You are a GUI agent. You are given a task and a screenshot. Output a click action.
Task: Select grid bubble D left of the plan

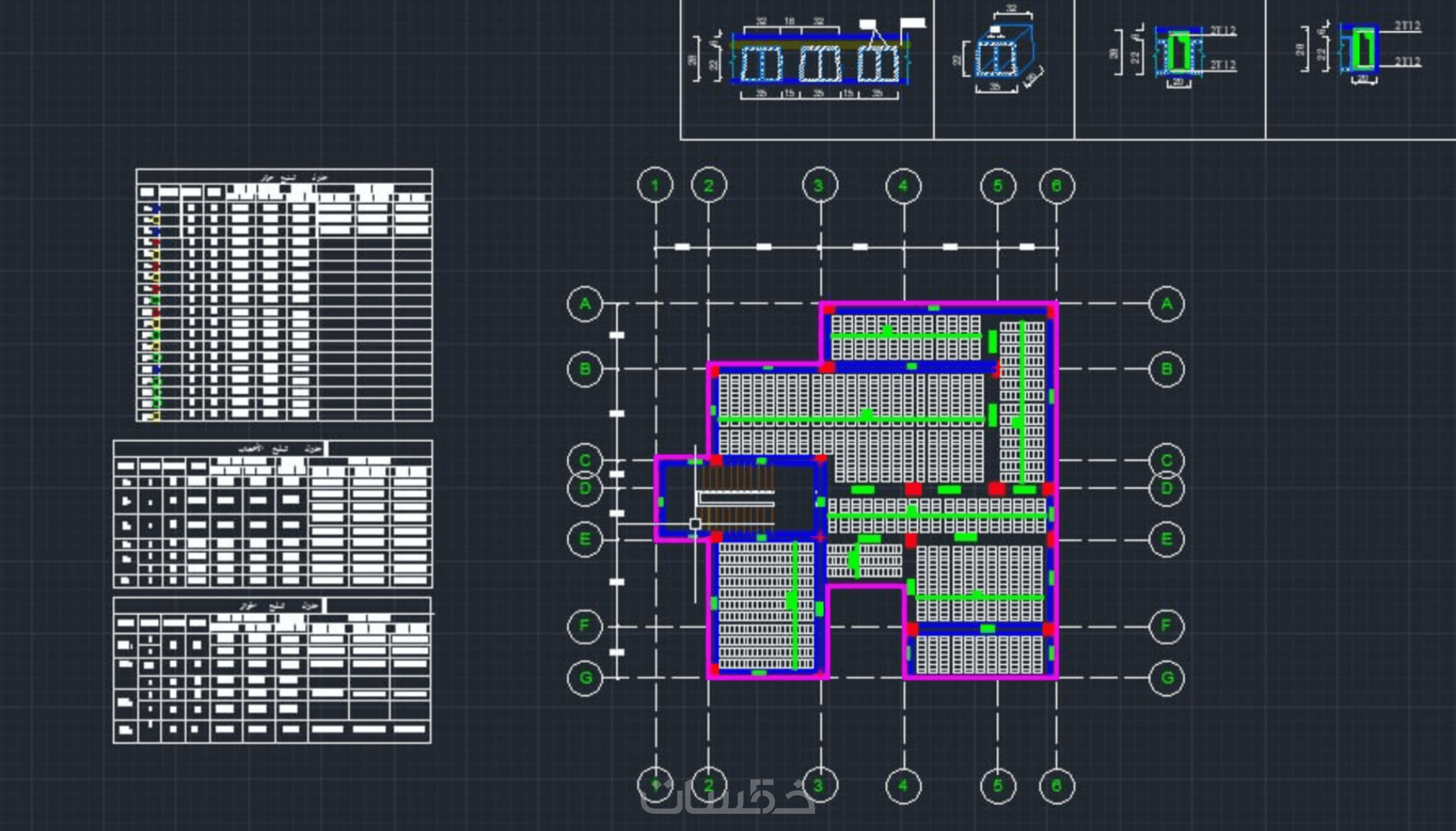585,488
